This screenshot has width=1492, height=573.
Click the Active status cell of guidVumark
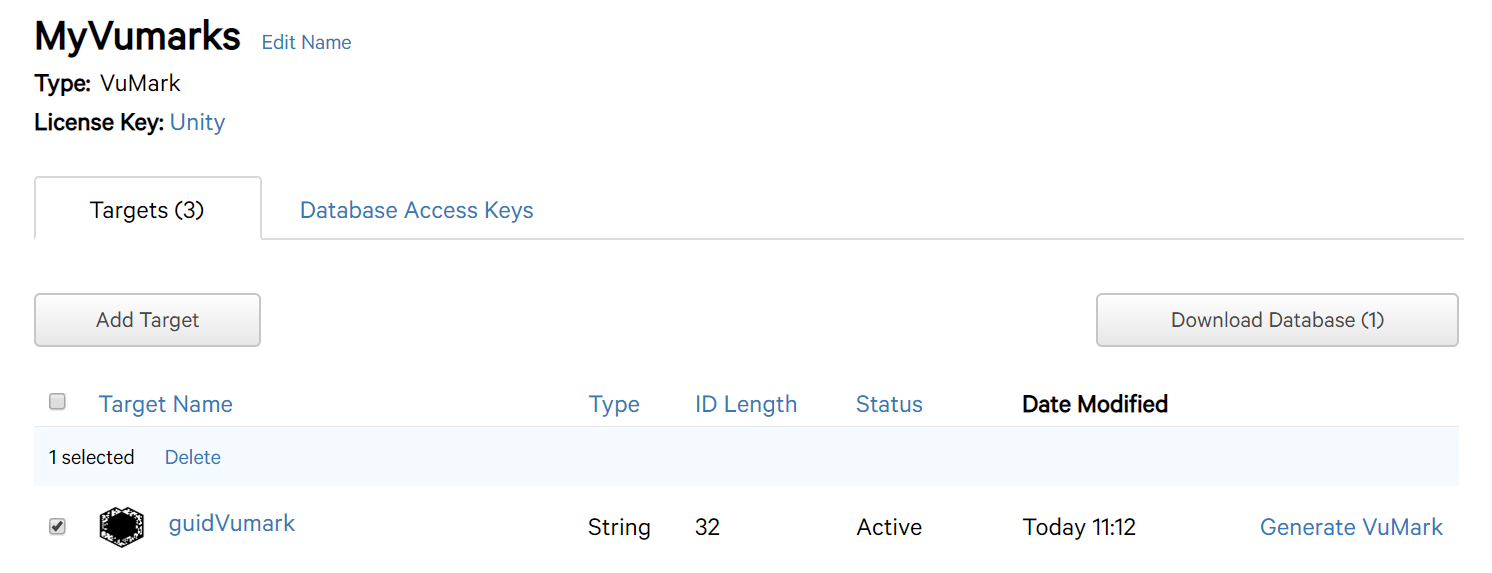tap(889, 527)
